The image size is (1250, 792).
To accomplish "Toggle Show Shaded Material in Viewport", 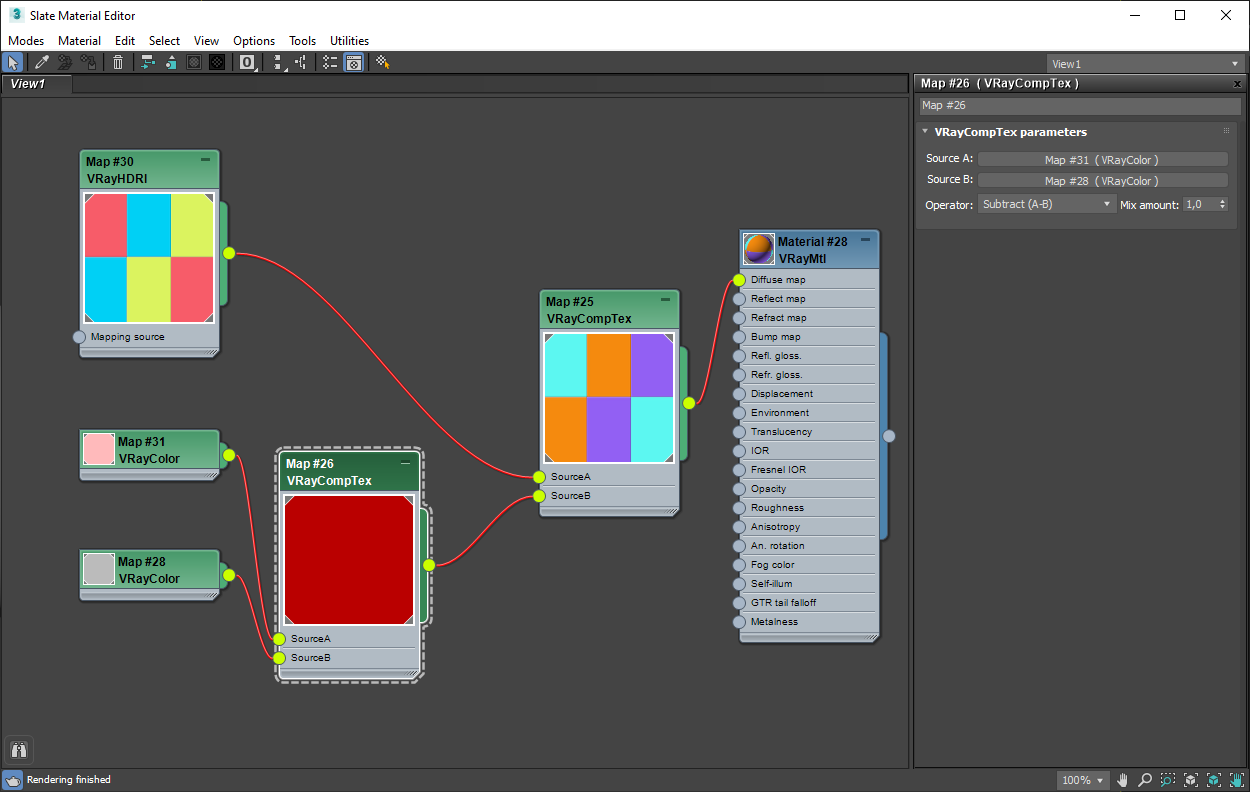I will [194, 62].
